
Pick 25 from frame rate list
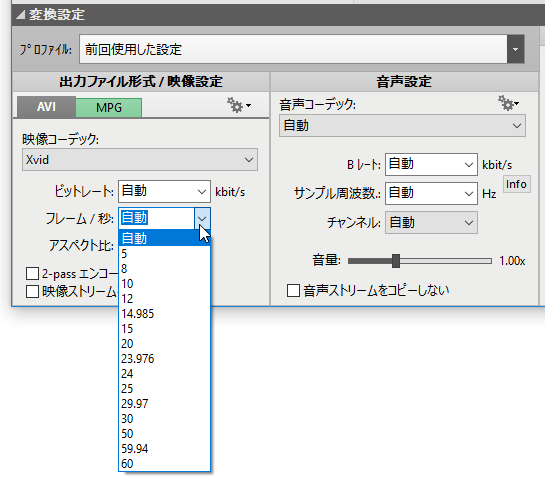tap(164, 389)
